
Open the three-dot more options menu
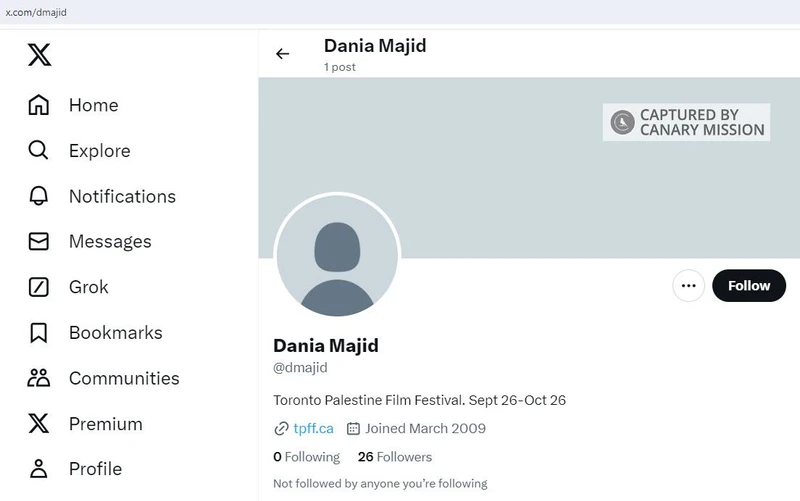(x=688, y=285)
